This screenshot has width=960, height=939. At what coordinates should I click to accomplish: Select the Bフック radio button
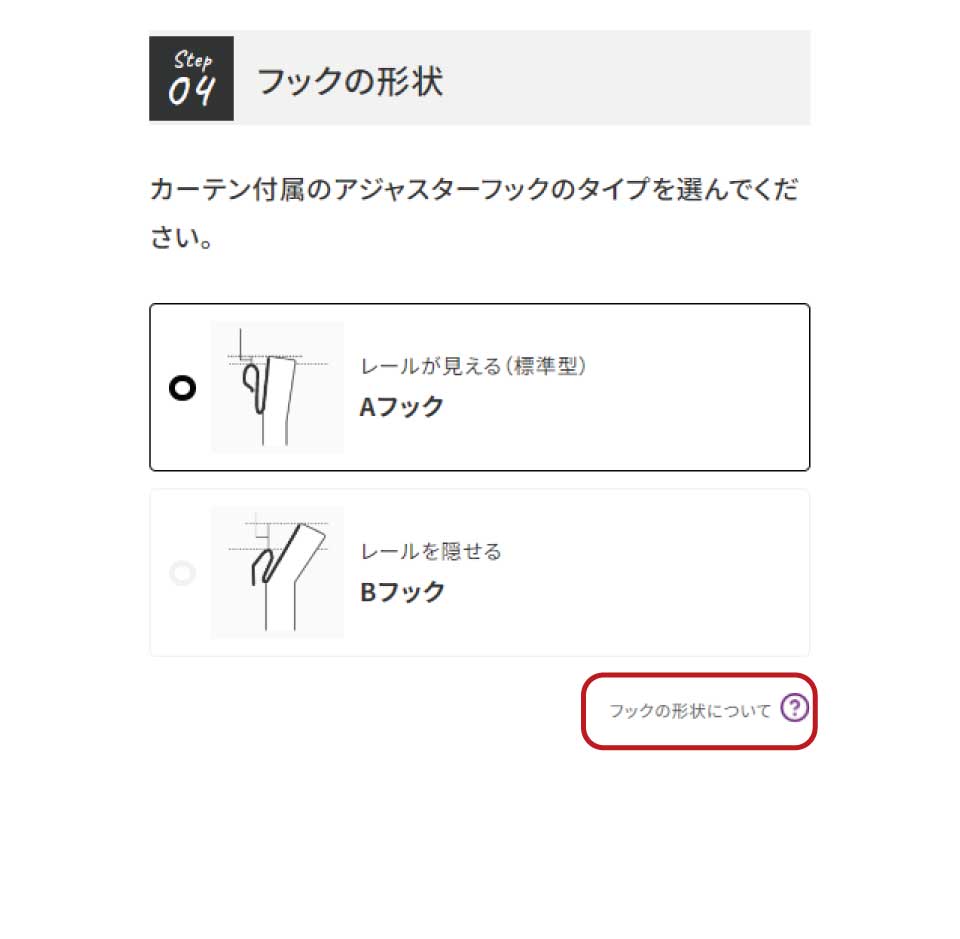[182, 573]
